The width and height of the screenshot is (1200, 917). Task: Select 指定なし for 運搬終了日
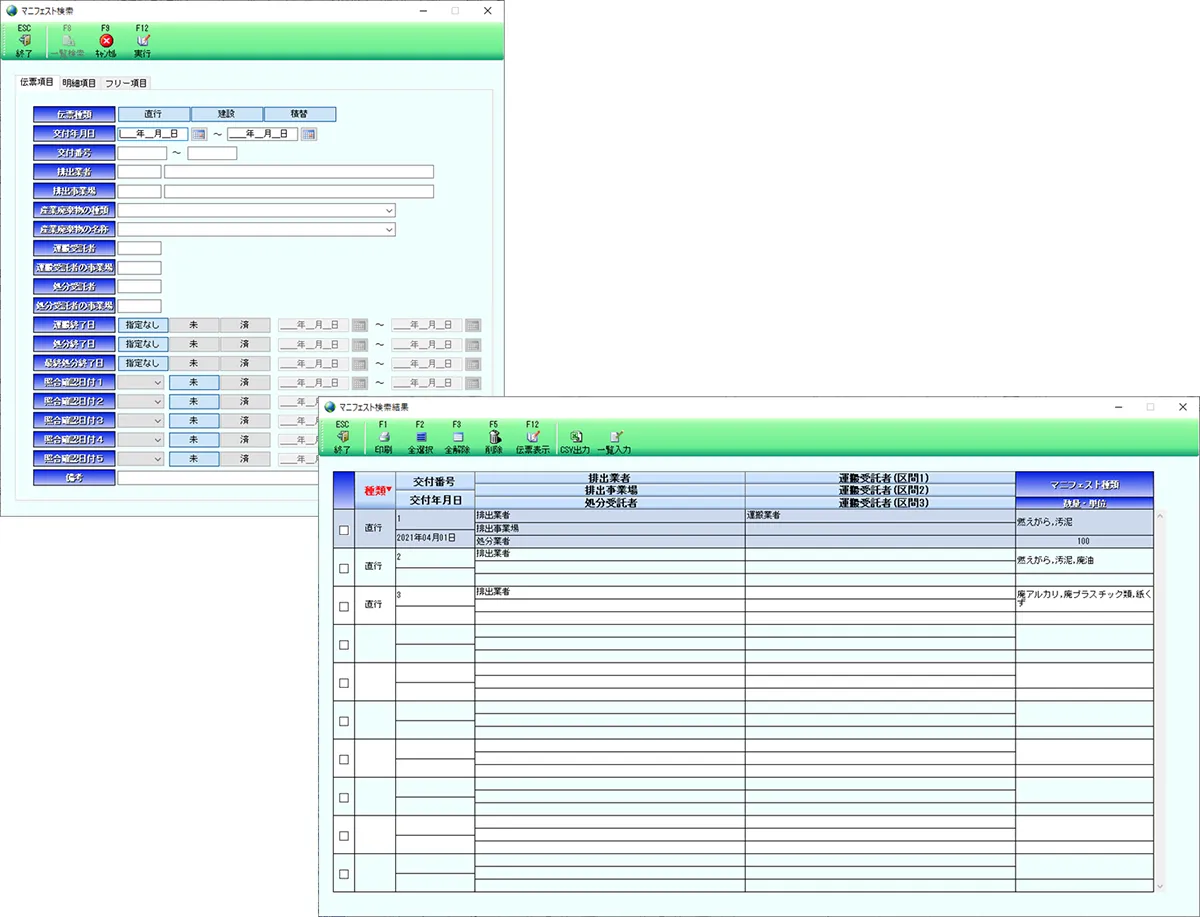(143, 325)
